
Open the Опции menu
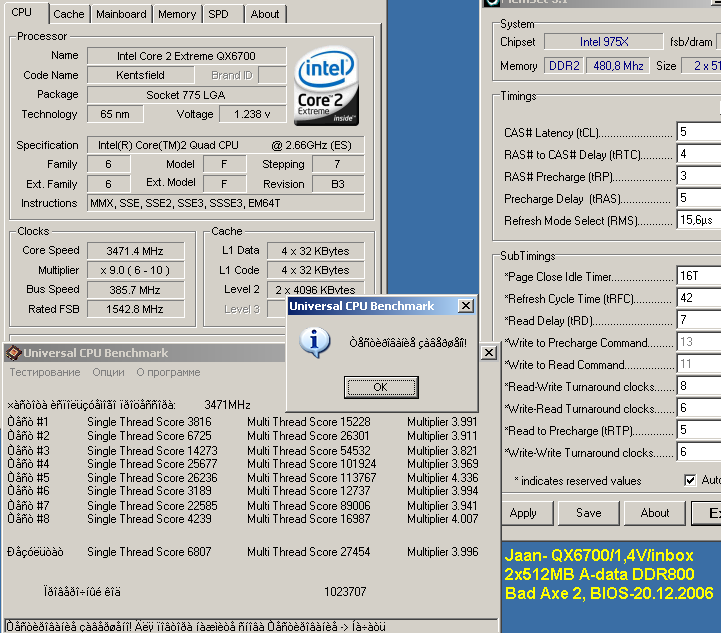[109, 372]
